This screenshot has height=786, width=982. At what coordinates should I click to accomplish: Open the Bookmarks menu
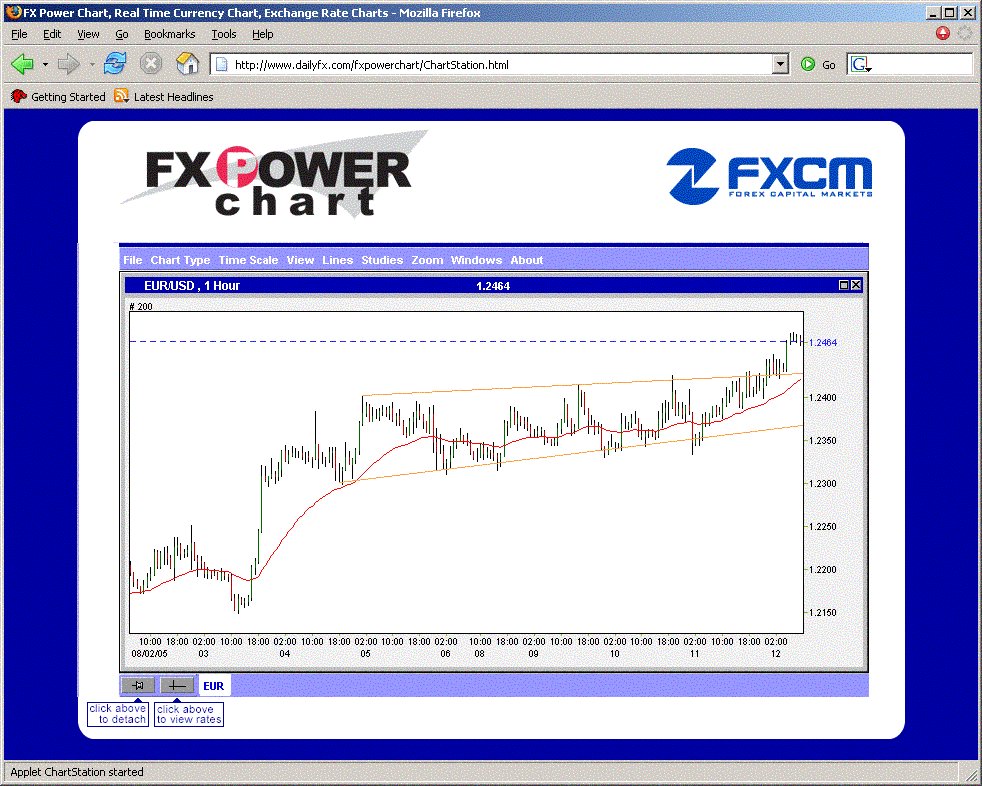[x=170, y=34]
